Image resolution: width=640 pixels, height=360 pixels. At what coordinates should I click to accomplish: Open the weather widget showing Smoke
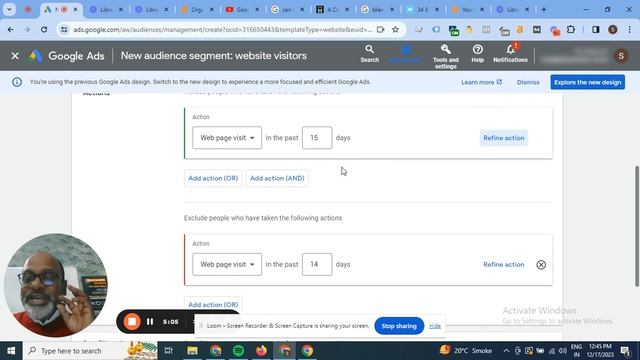[466, 351]
